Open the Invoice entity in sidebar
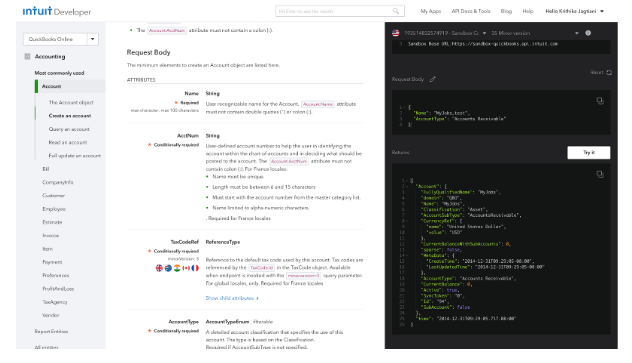The image size is (632, 363). coord(51,236)
